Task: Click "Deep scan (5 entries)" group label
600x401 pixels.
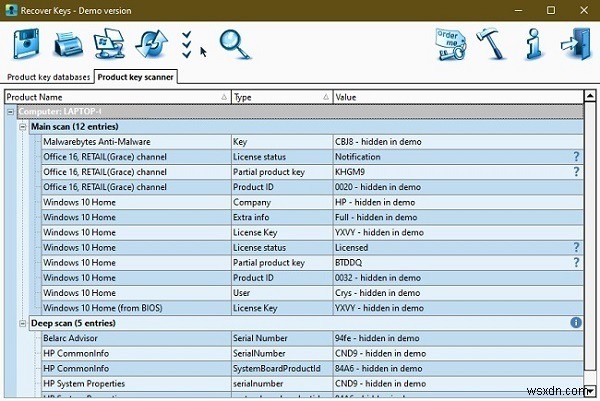Action: [73, 323]
